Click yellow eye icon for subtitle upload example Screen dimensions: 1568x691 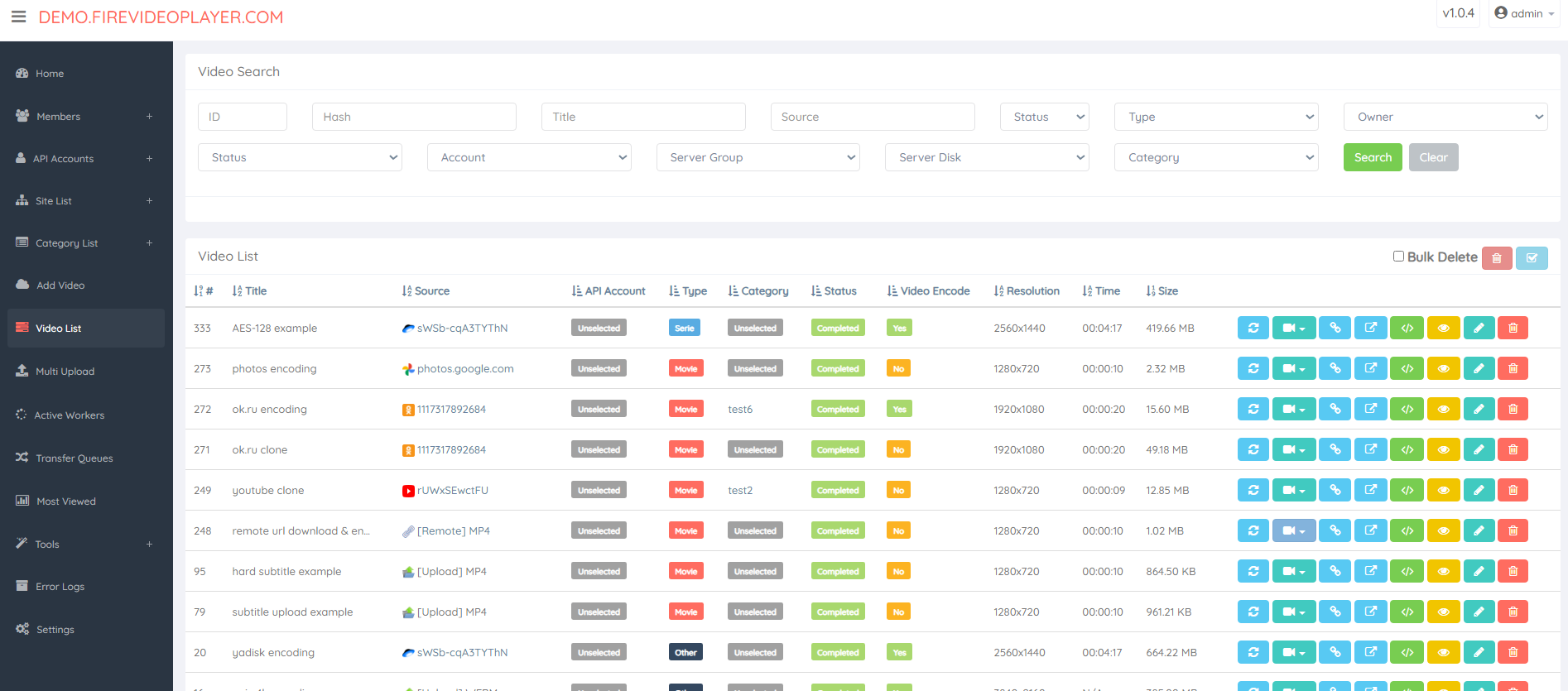pos(1443,612)
